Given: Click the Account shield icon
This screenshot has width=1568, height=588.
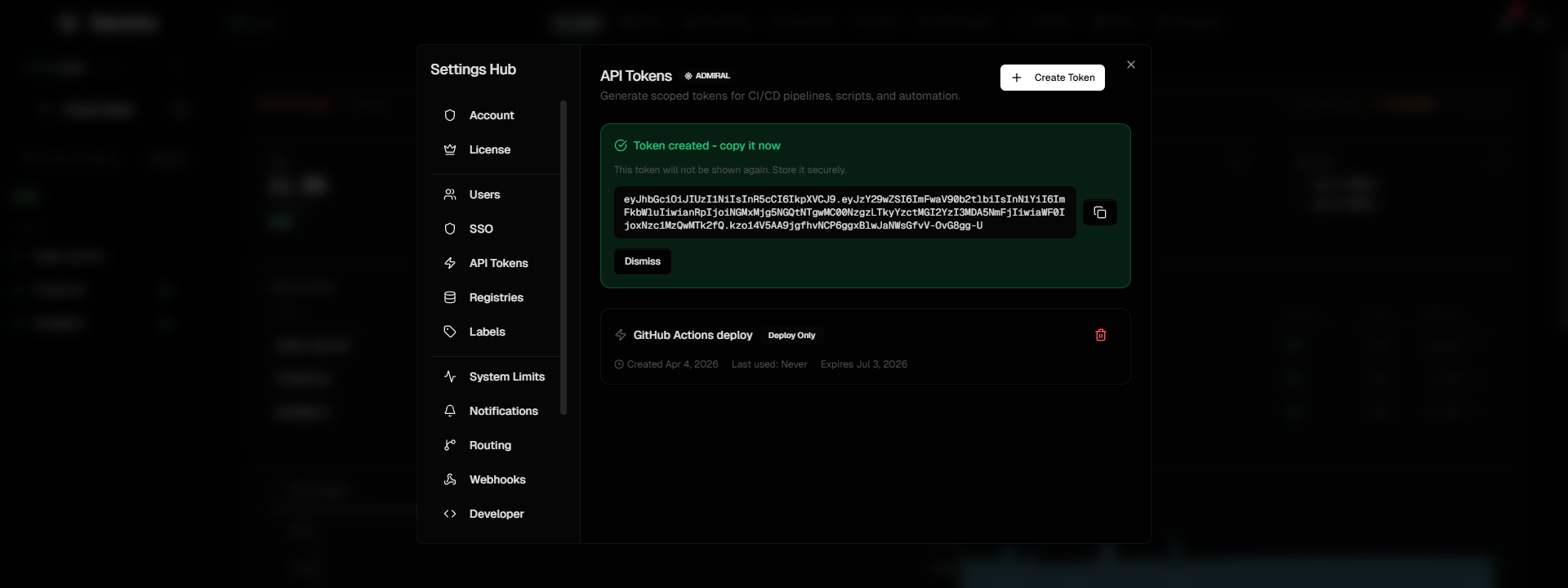Looking at the screenshot, I should [x=450, y=115].
